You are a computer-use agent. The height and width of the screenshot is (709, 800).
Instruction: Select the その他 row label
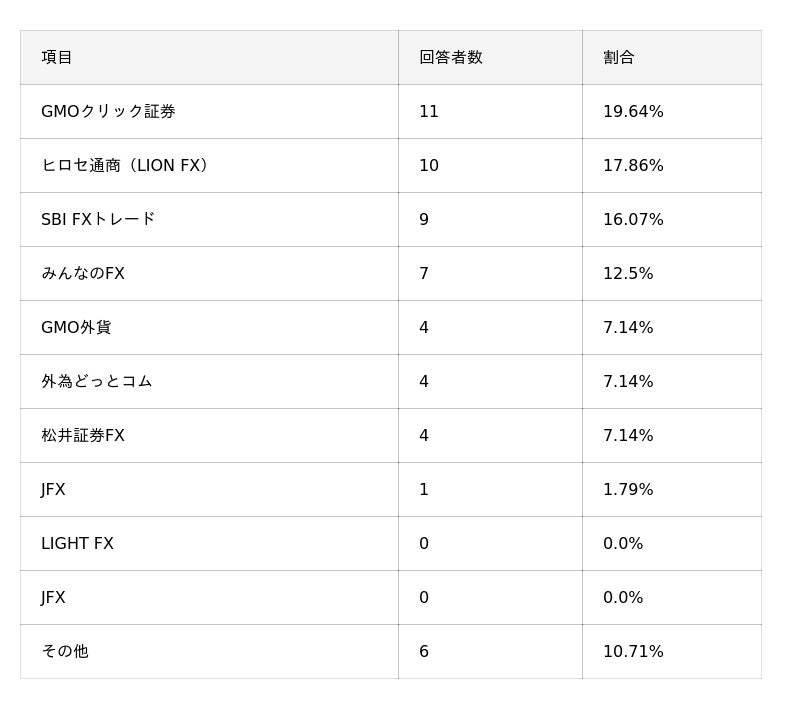coord(64,651)
